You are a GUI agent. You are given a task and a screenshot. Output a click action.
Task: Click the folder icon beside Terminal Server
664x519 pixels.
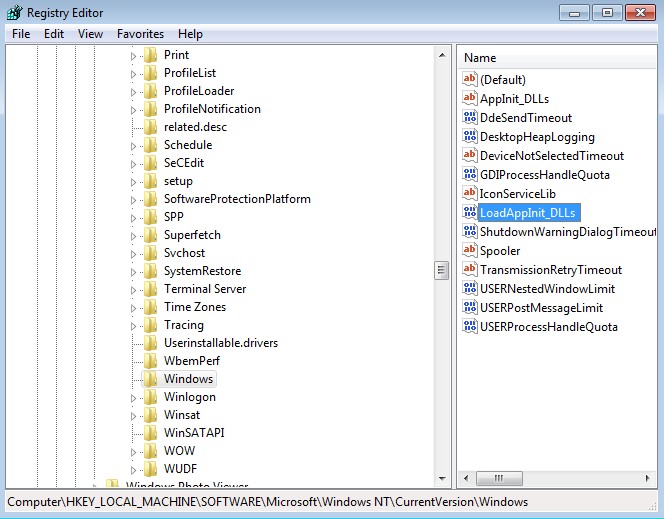(151, 289)
